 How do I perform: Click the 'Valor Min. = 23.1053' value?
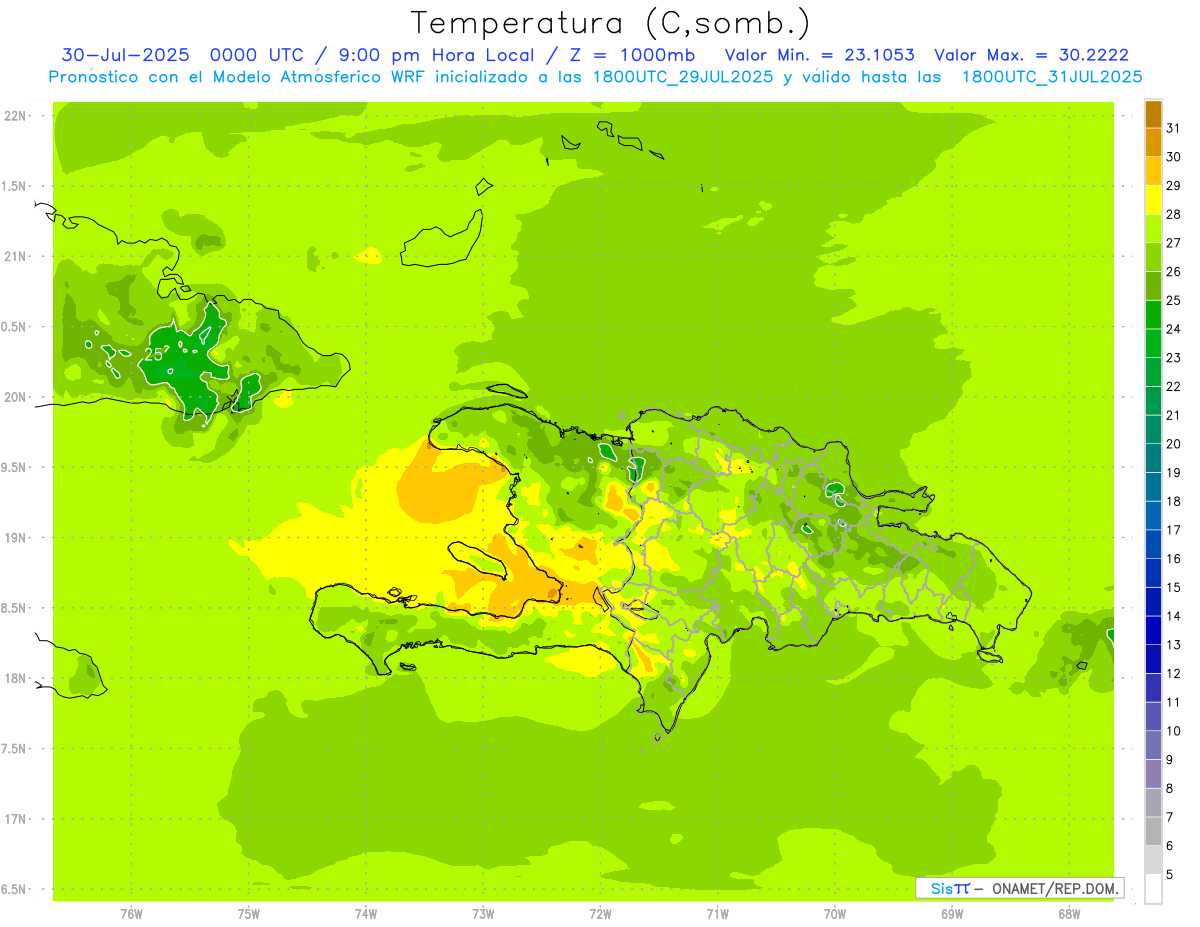pyautogui.click(x=819, y=55)
